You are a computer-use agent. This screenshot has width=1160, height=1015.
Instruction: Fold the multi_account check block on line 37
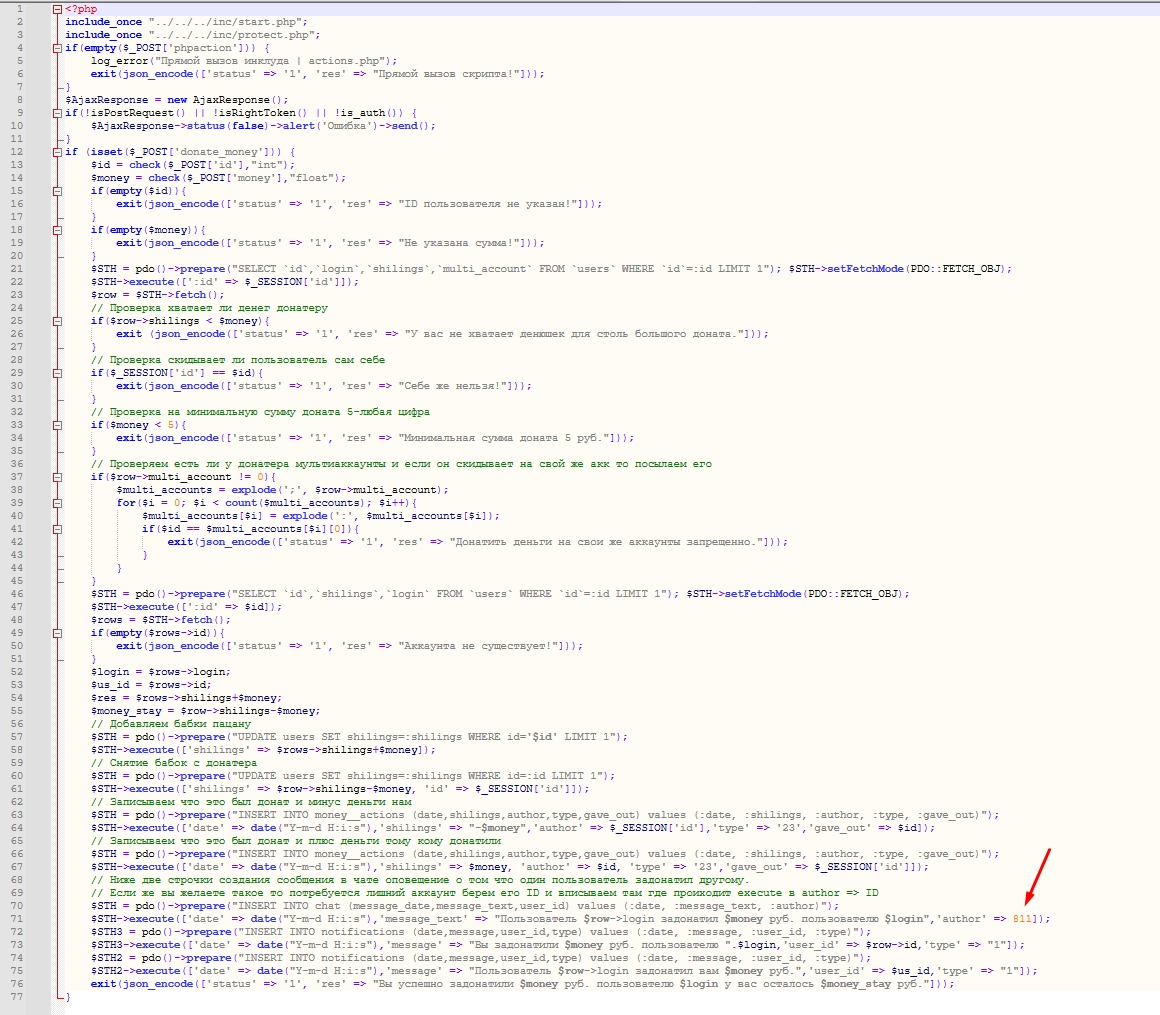click(57, 477)
